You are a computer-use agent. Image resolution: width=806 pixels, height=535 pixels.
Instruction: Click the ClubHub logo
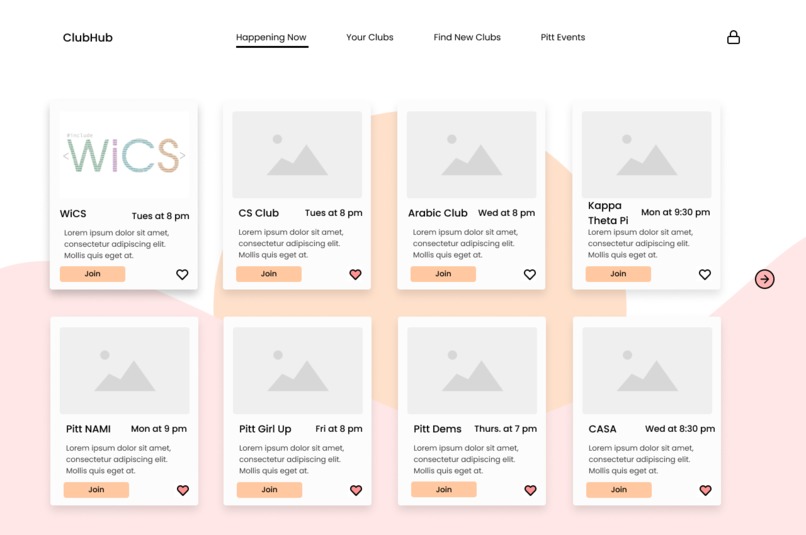88,38
